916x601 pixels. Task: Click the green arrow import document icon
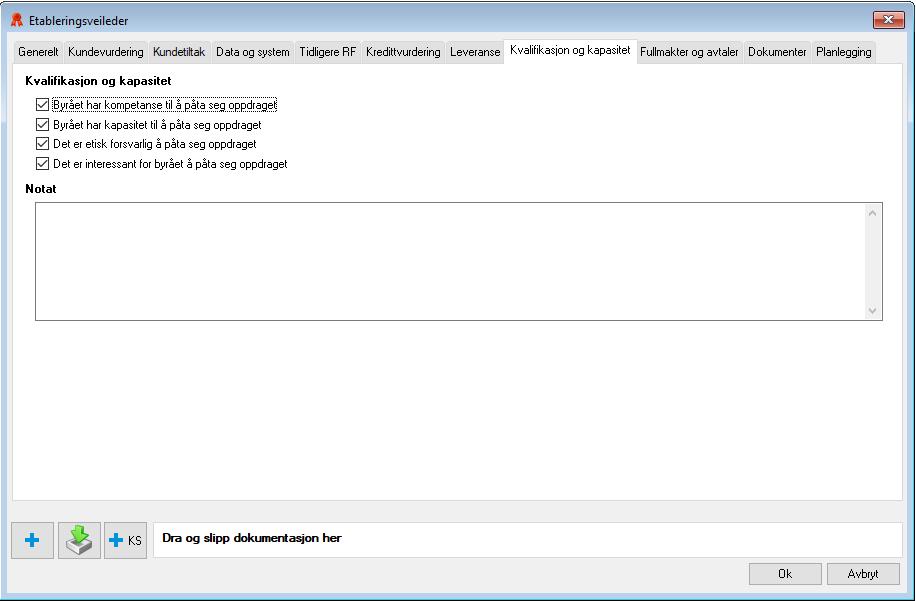tap(79, 540)
